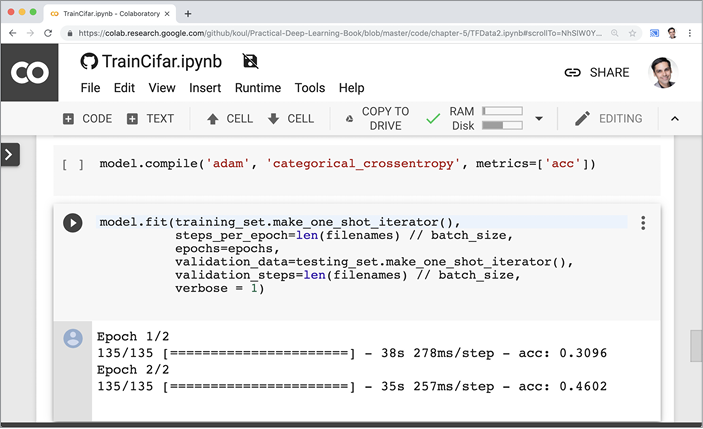Image resolution: width=703 pixels, height=429 pixels.
Task: Click the browser back arrow
Action: coord(13,33)
